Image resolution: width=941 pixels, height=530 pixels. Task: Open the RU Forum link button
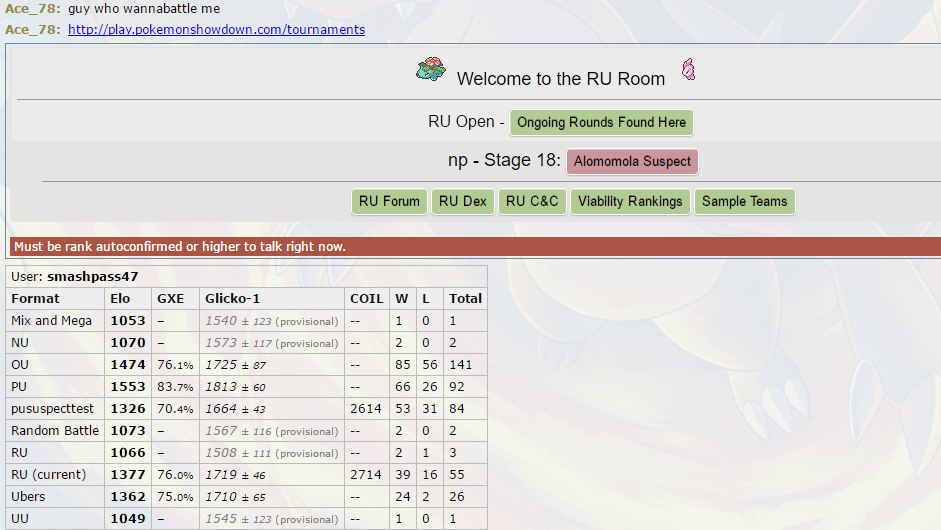pos(389,201)
